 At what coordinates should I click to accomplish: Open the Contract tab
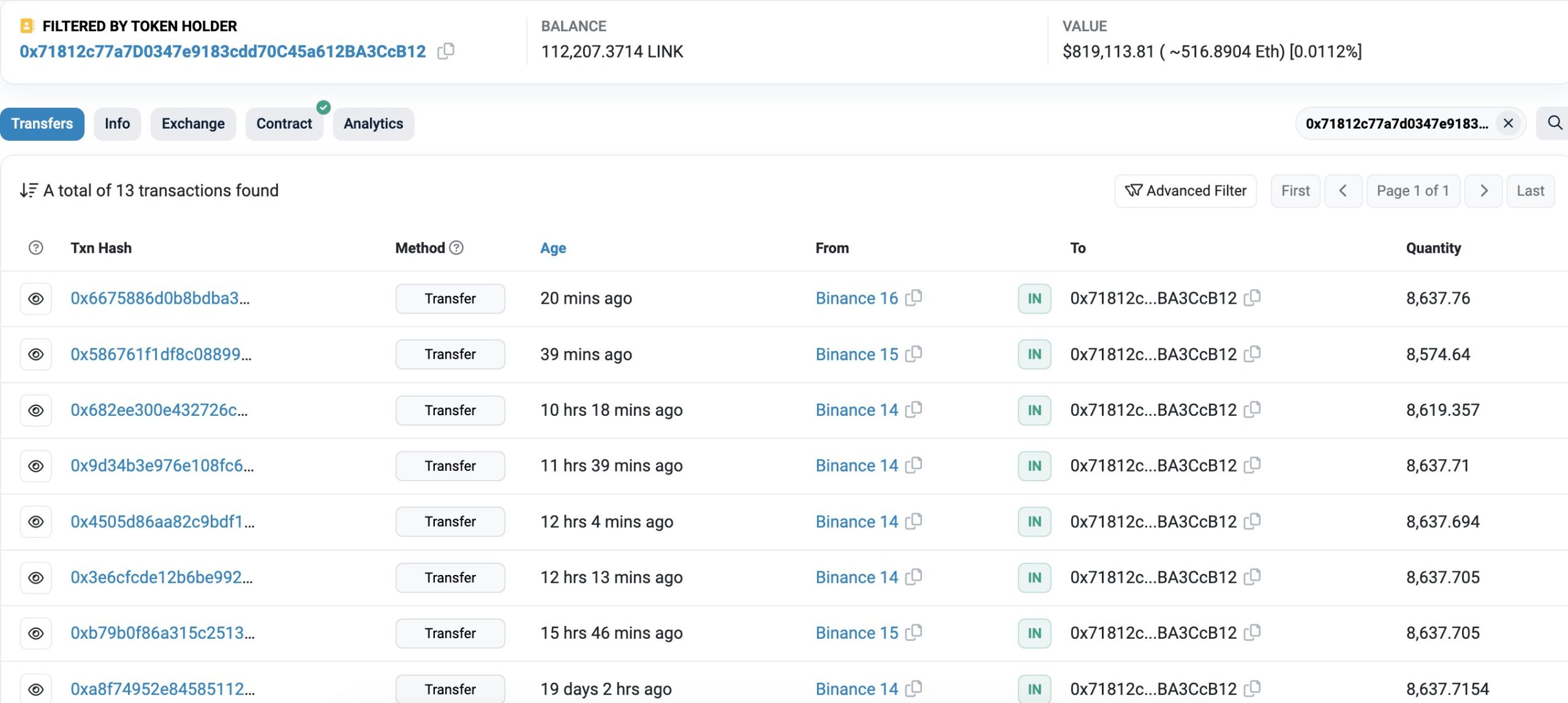click(x=284, y=124)
